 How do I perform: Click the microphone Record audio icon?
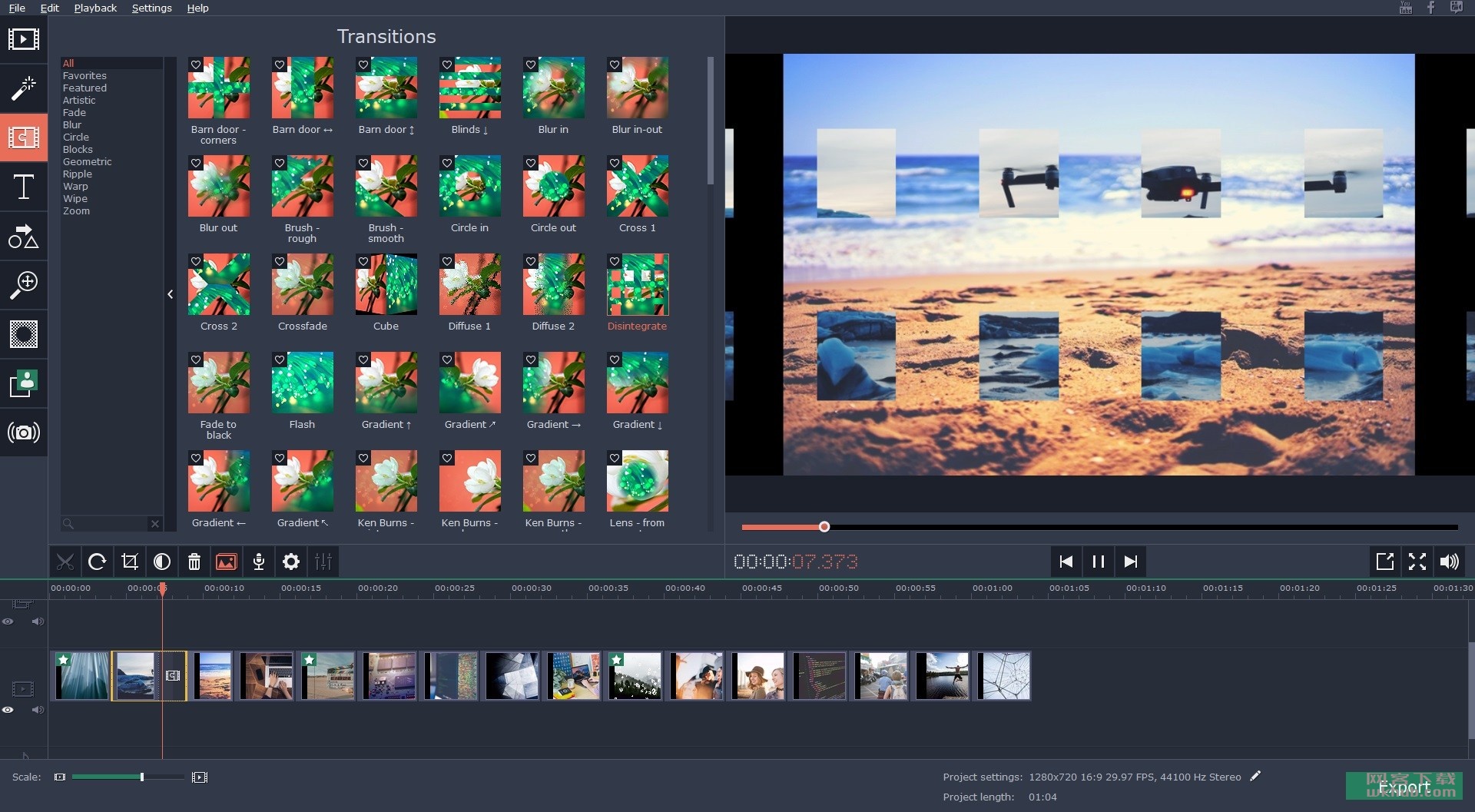[x=259, y=562]
